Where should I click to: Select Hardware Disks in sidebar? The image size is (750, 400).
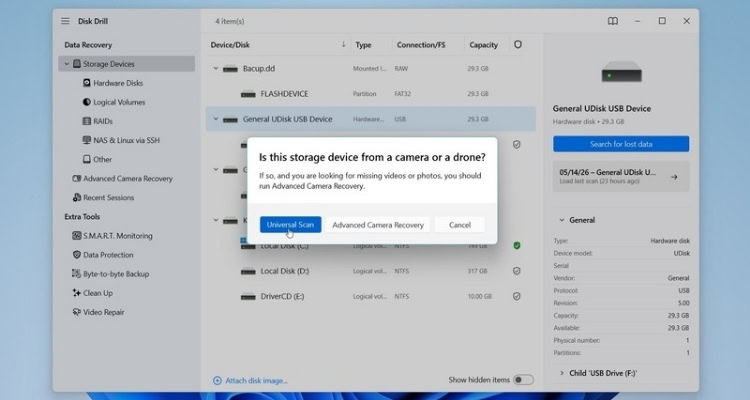(x=118, y=83)
